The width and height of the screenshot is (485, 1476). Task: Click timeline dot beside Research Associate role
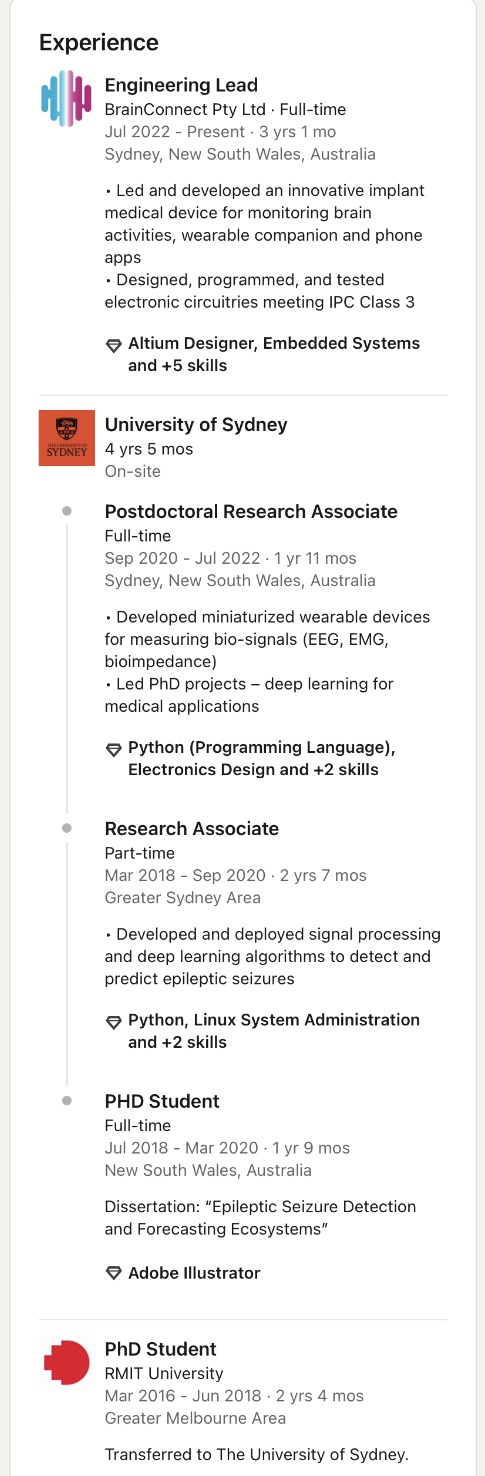click(x=67, y=828)
